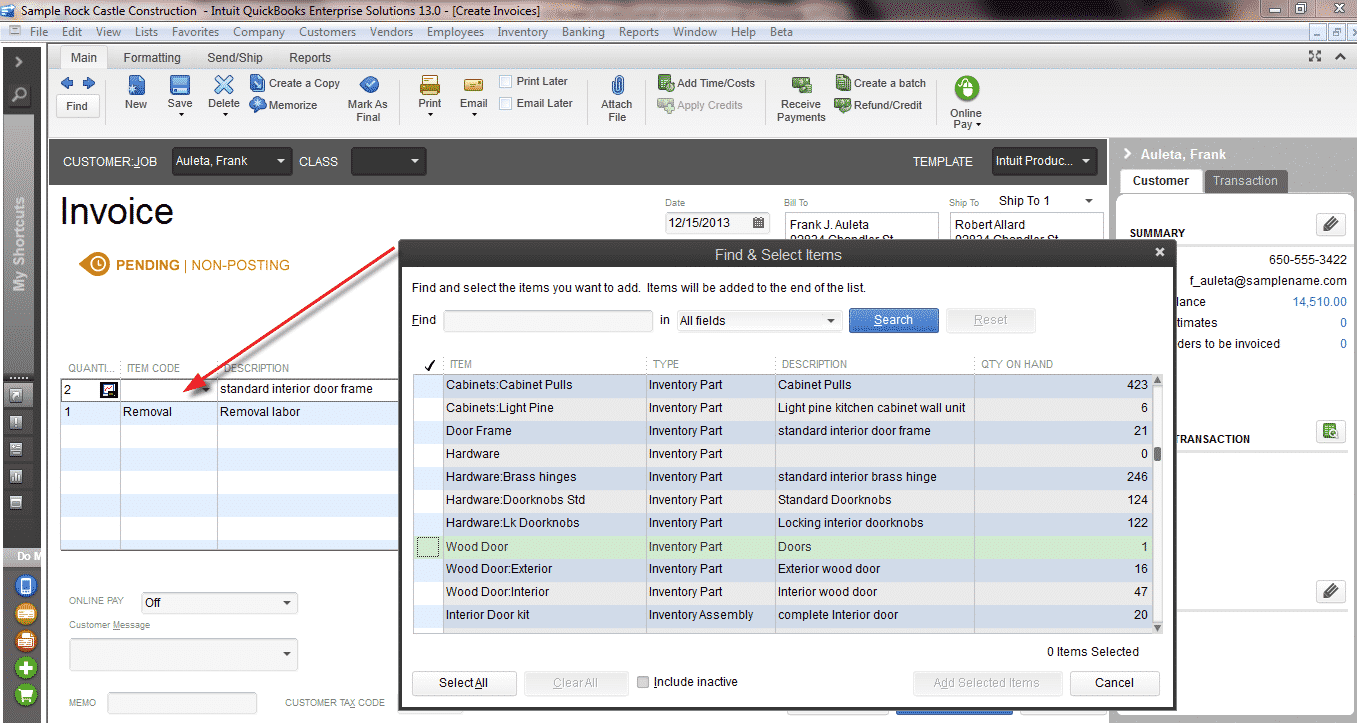
Task: Mark the invoice as final
Action: point(368,97)
